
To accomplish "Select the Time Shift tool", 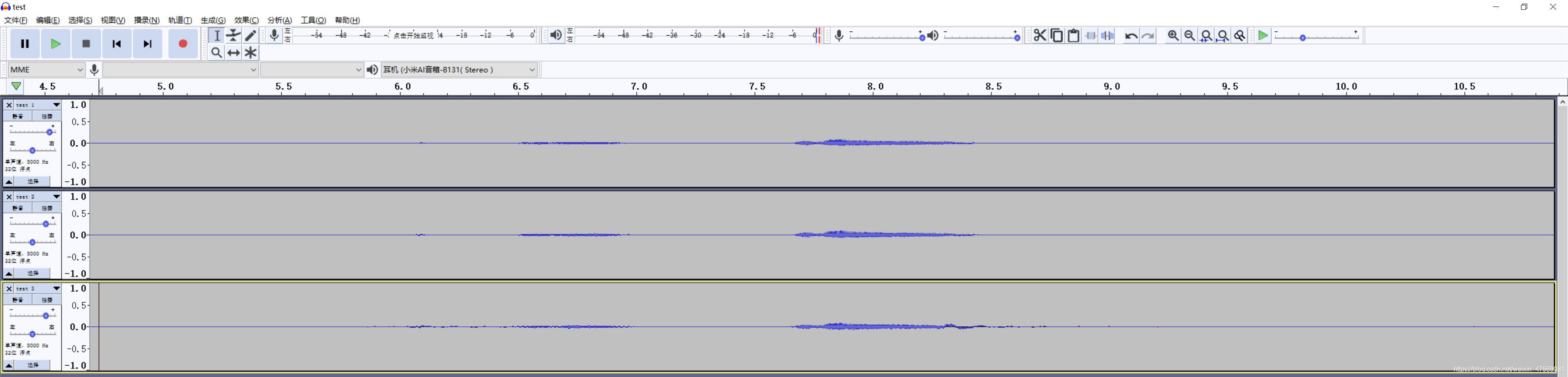I will [x=234, y=53].
